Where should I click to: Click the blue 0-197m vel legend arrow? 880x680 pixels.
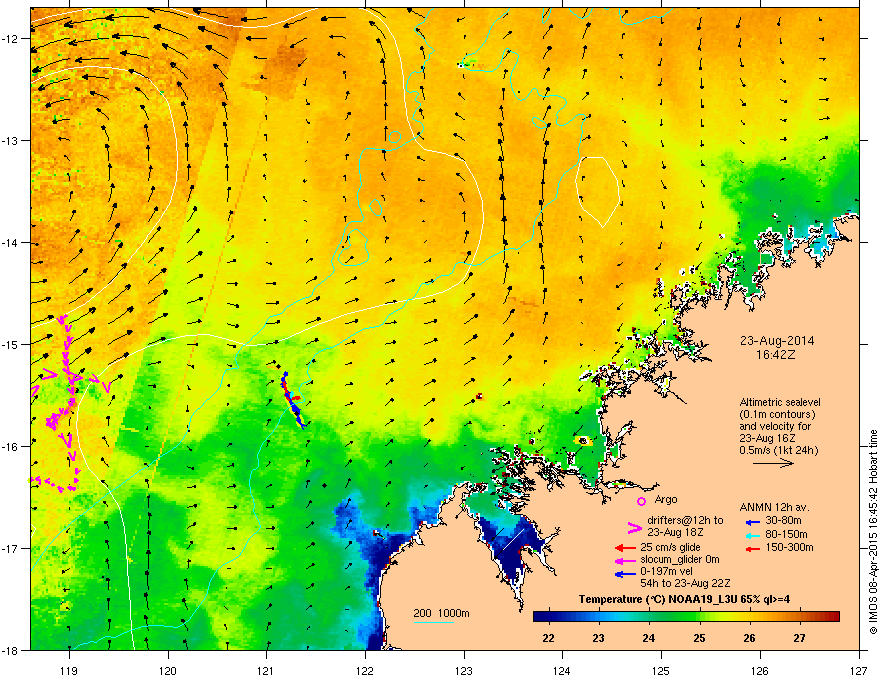pos(625,573)
